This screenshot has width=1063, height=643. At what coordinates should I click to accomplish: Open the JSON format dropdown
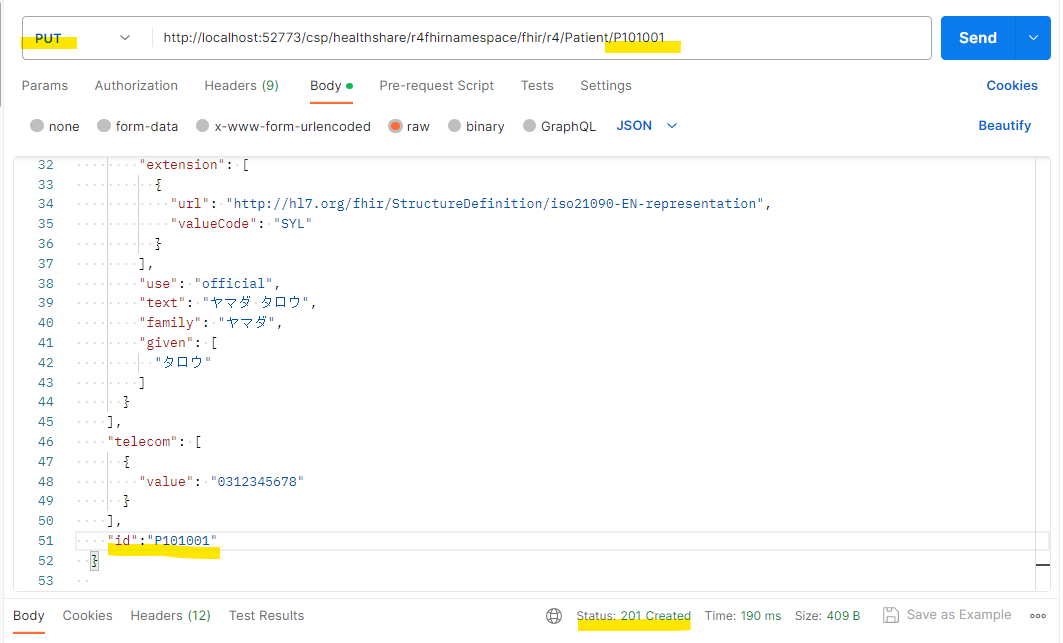tap(646, 126)
